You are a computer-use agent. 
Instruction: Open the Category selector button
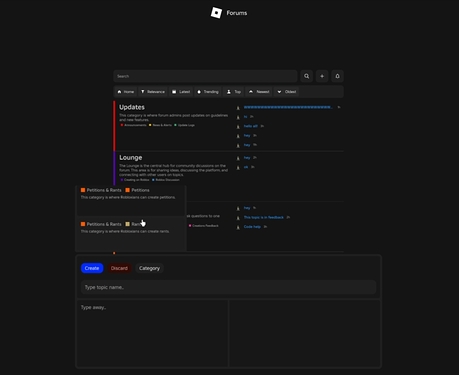pos(149,268)
